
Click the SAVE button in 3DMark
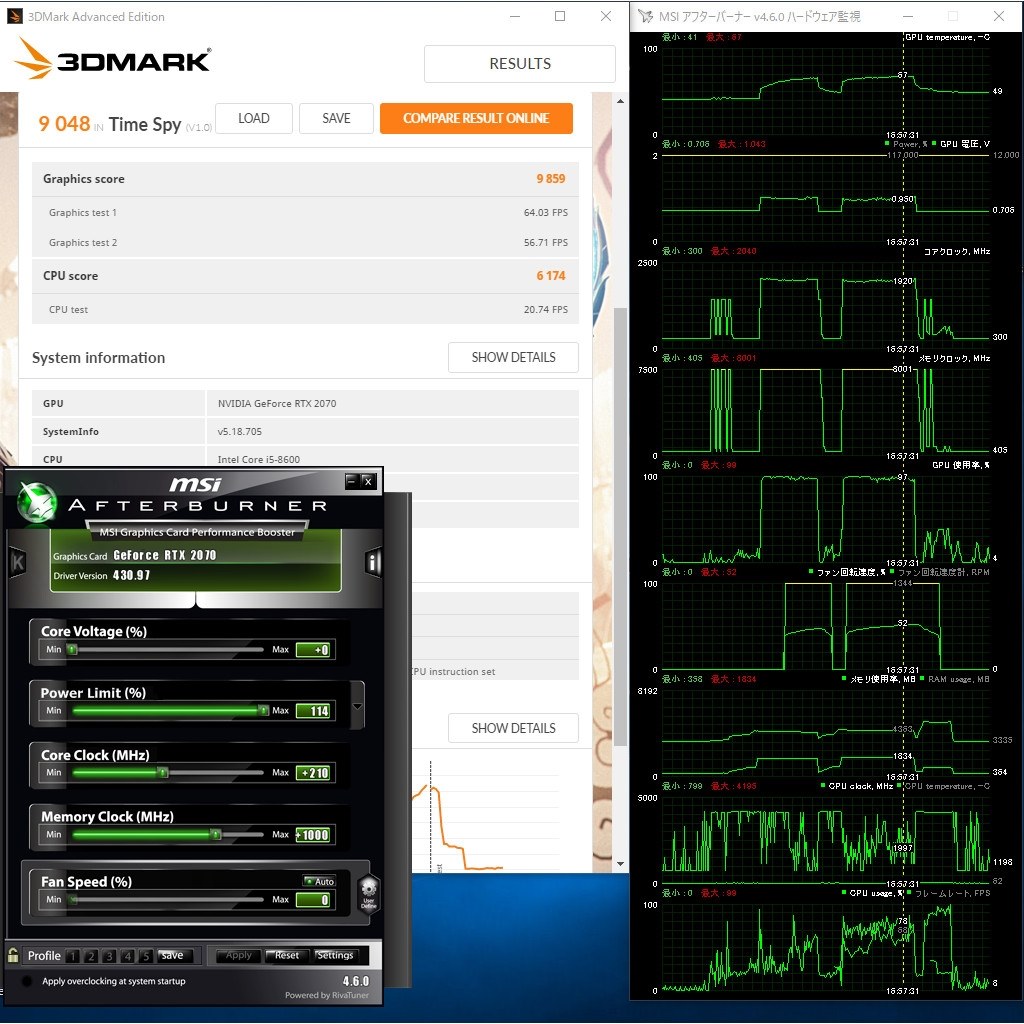(336, 118)
